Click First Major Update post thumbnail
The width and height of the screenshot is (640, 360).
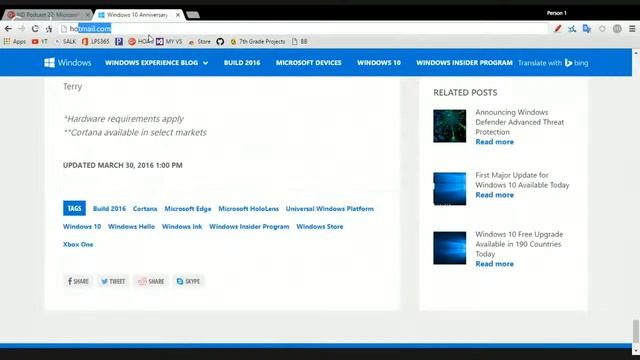449,189
